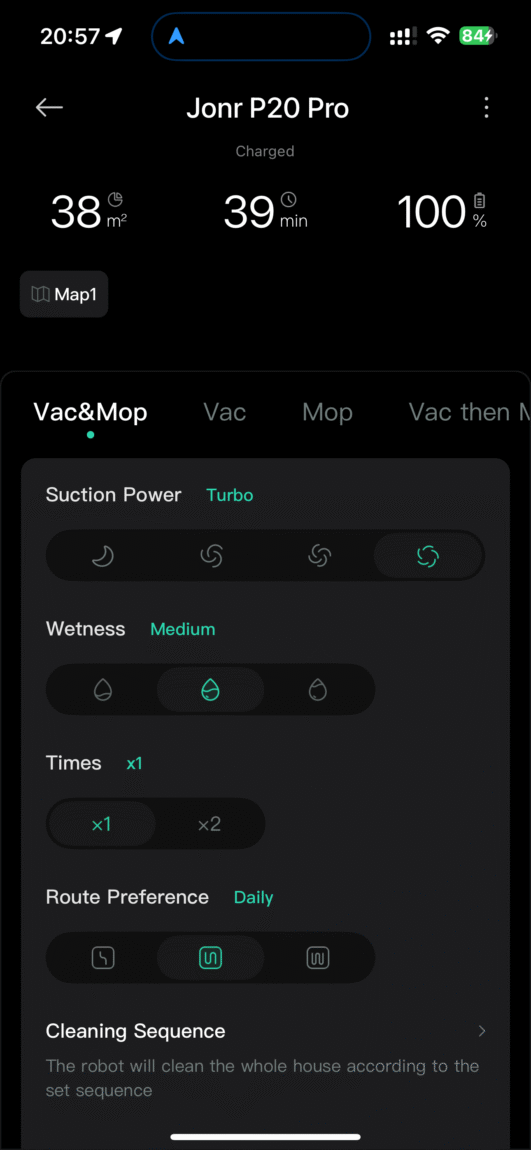The image size is (531, 1150).
Task: Select Medium wetness option
Action: pos(210,690)
